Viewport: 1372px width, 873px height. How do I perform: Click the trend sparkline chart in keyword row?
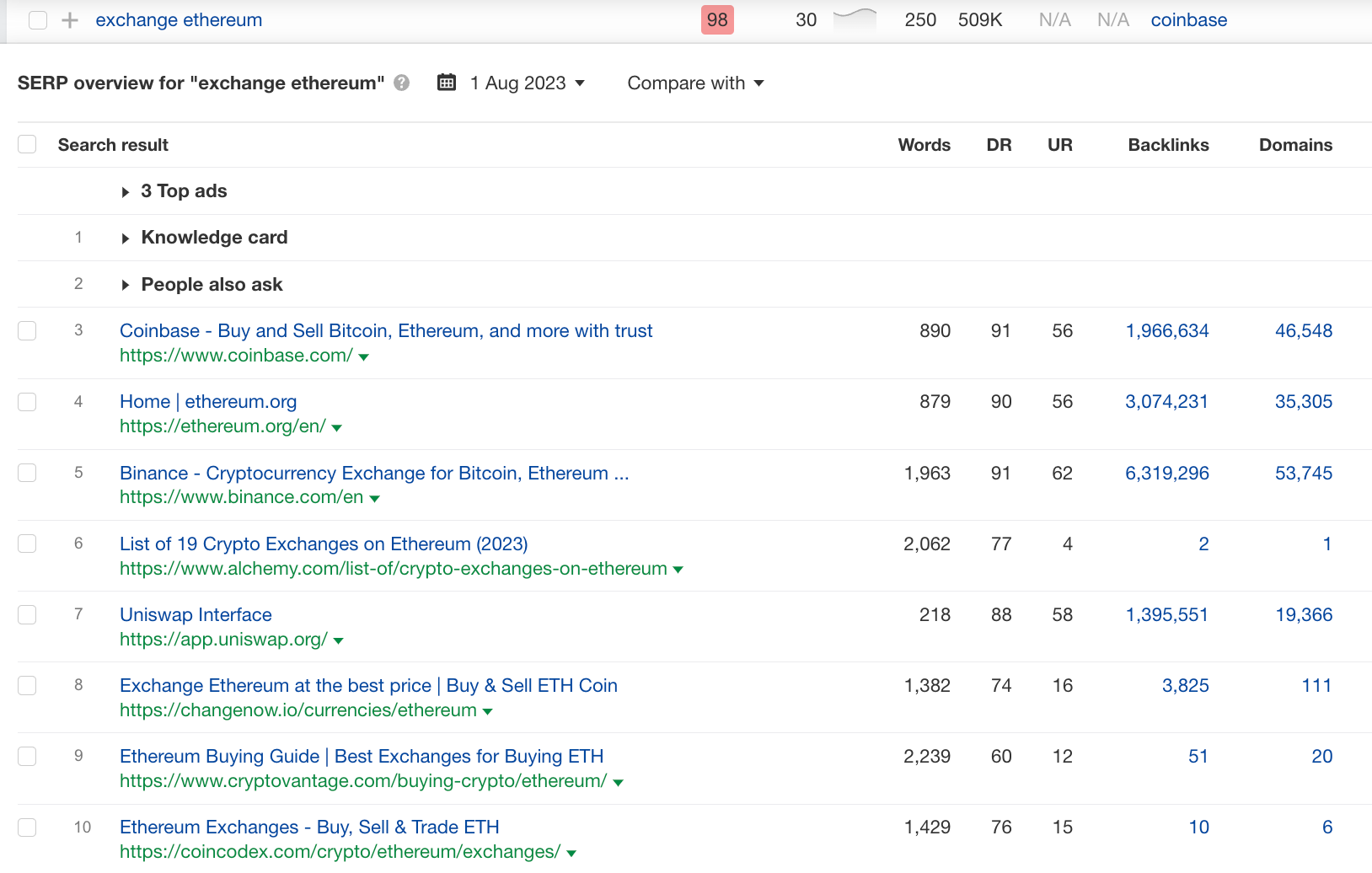click(855, 19)
